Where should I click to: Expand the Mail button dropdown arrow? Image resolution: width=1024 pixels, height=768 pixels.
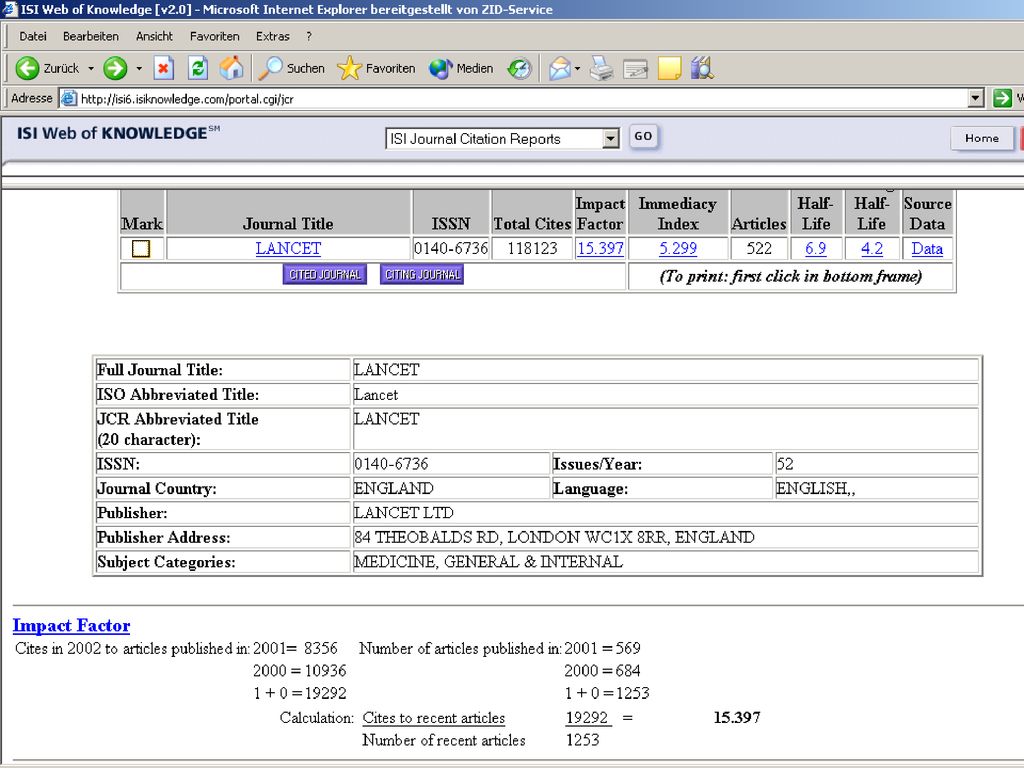click(x=577, y=68)
